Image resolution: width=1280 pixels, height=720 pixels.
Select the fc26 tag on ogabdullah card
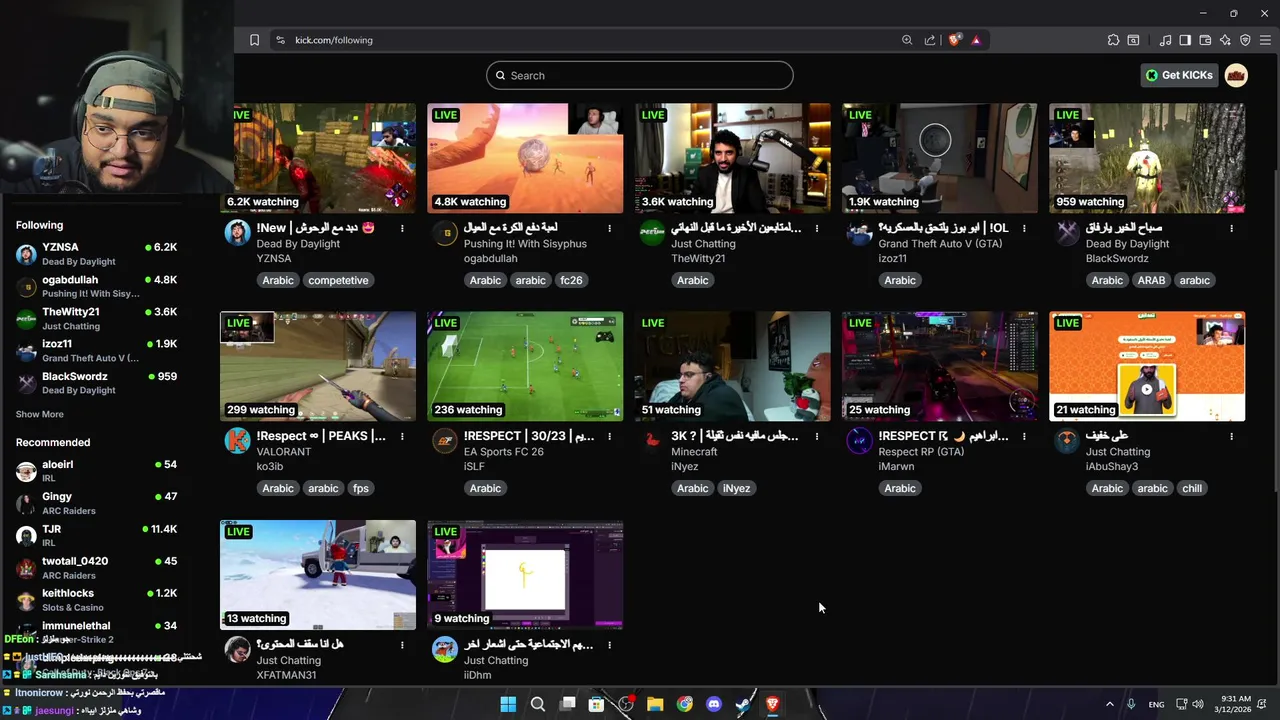[x=571, y=280]
